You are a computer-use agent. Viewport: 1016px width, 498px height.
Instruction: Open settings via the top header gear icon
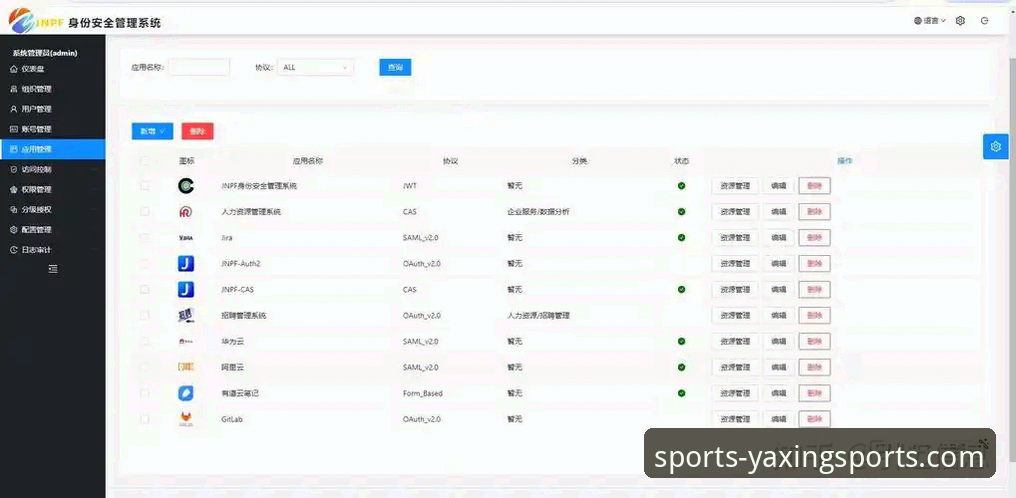click(960, 21)
